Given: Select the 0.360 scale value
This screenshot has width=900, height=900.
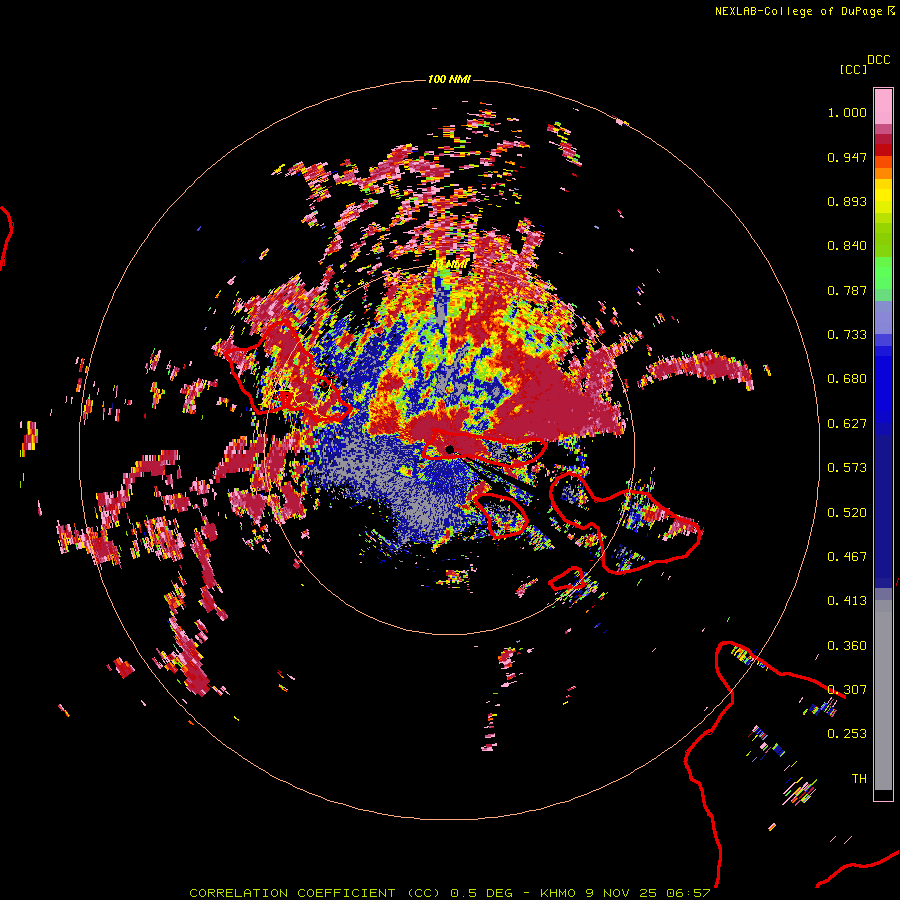Looking at the screenshot, I should pos(847,646).
